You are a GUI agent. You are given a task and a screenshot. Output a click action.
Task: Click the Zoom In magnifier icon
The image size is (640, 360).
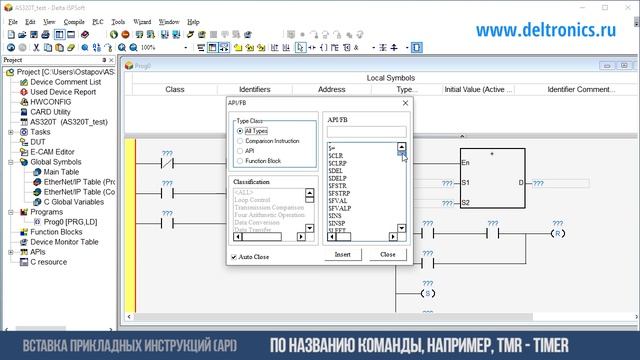tap(122, 48)
